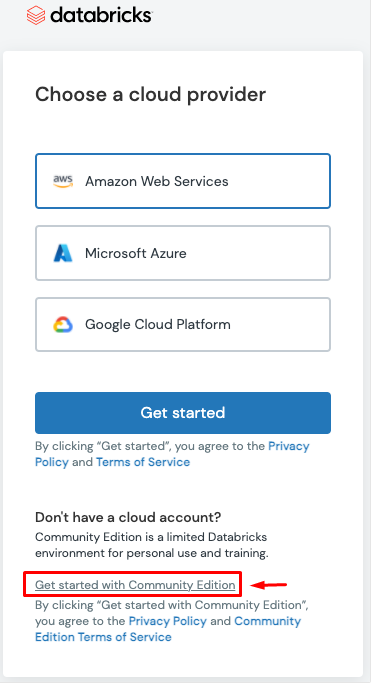Click the databricks wordmark in header
This screenshot has height=684, width=371.
click(x=101, y=15)
